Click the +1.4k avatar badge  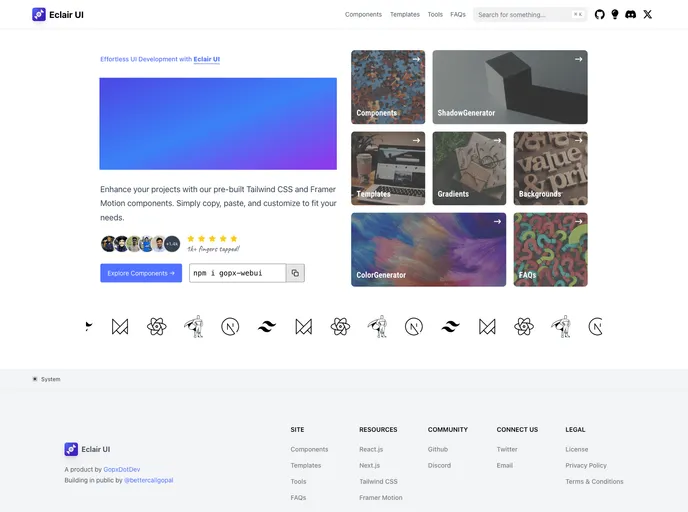pyautogui.click(x=172, y=243)
